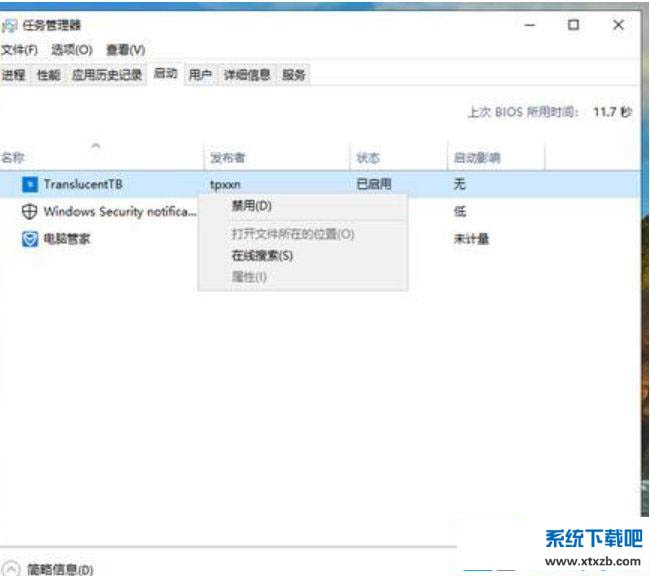The width and height of the screenshot is (650, 576).
Task: Click the Task Manager title bar icon
Action: tap(9, 25)
